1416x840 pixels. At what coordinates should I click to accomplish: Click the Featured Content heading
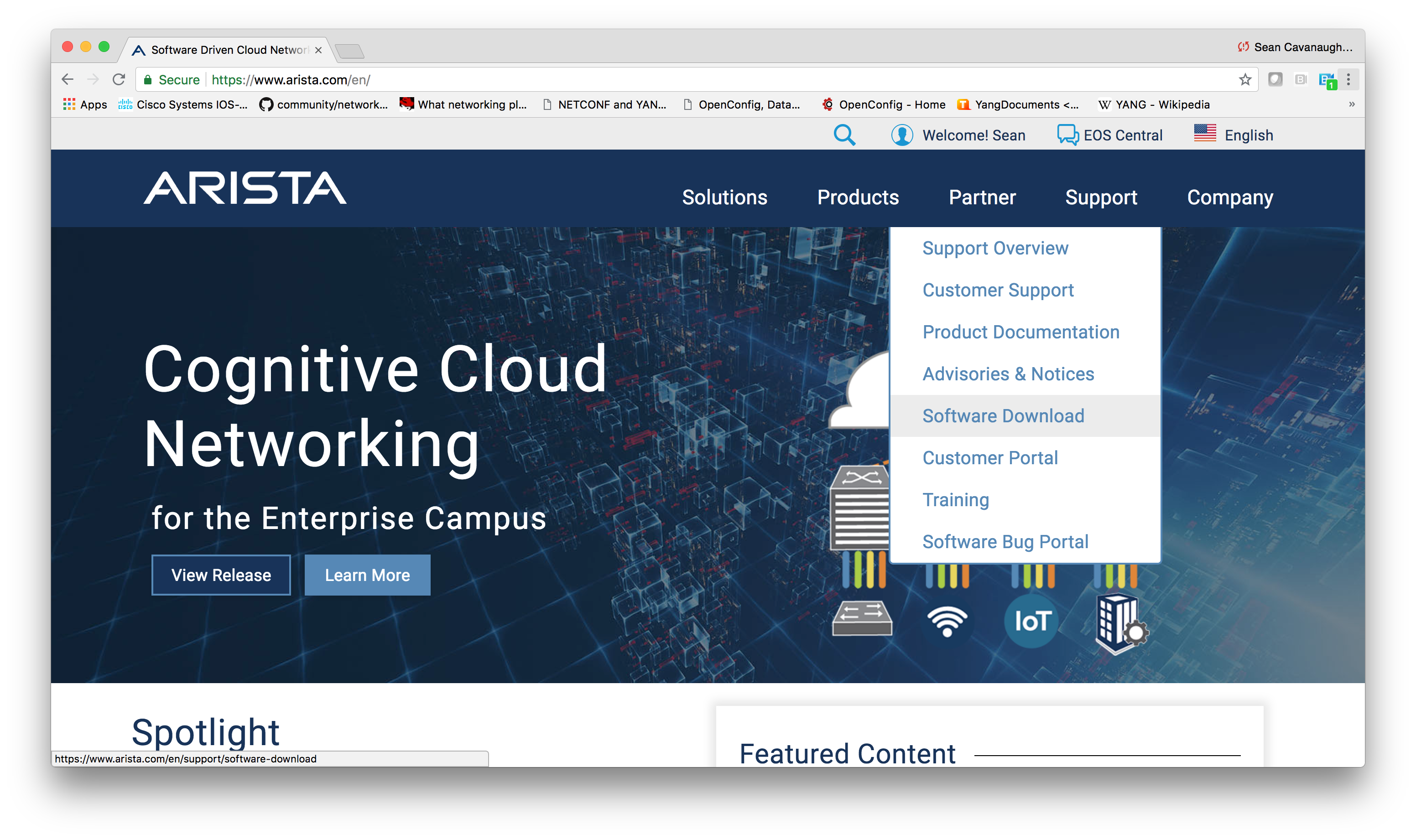(847, 753)
